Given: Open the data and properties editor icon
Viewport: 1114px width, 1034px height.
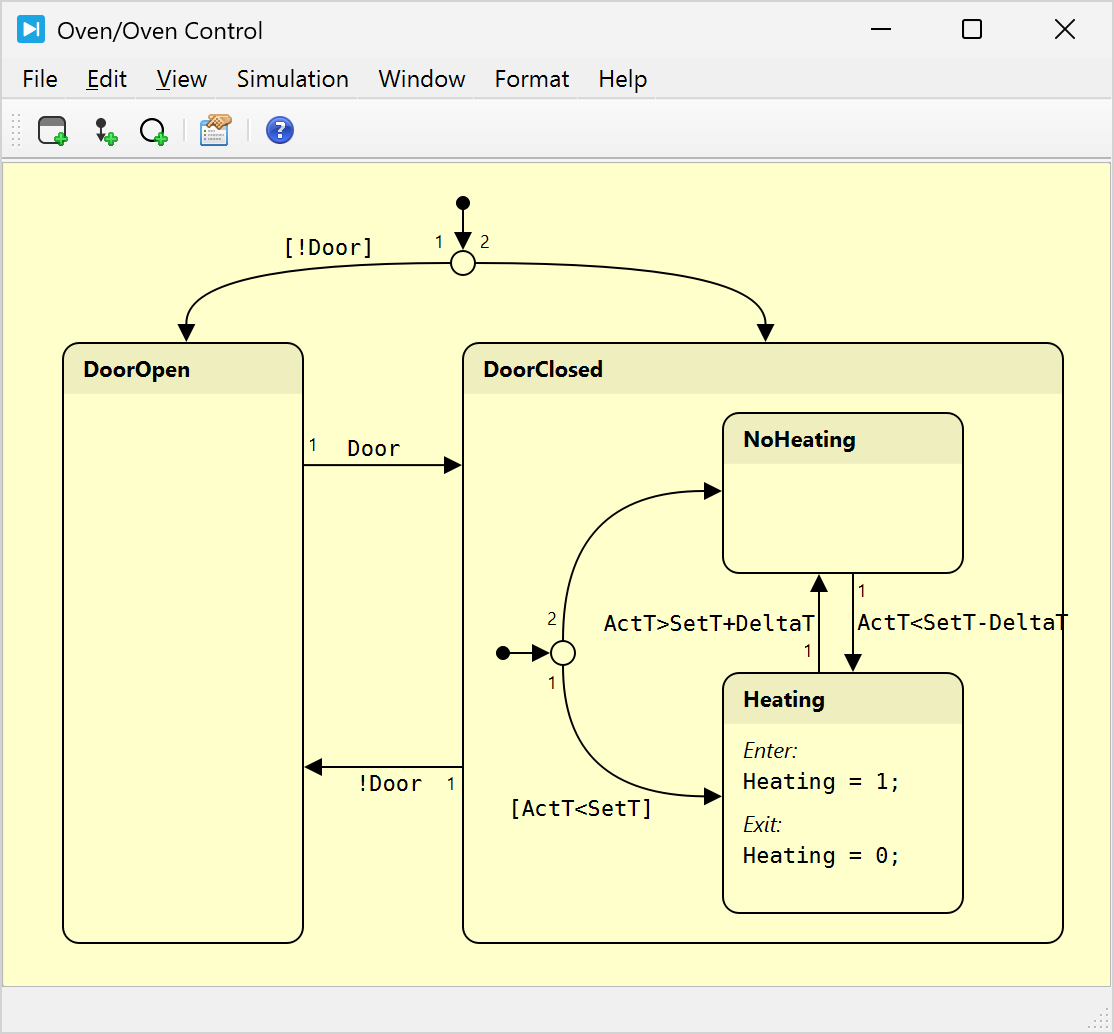Looking at the screenshot, I should pos(215,130).
